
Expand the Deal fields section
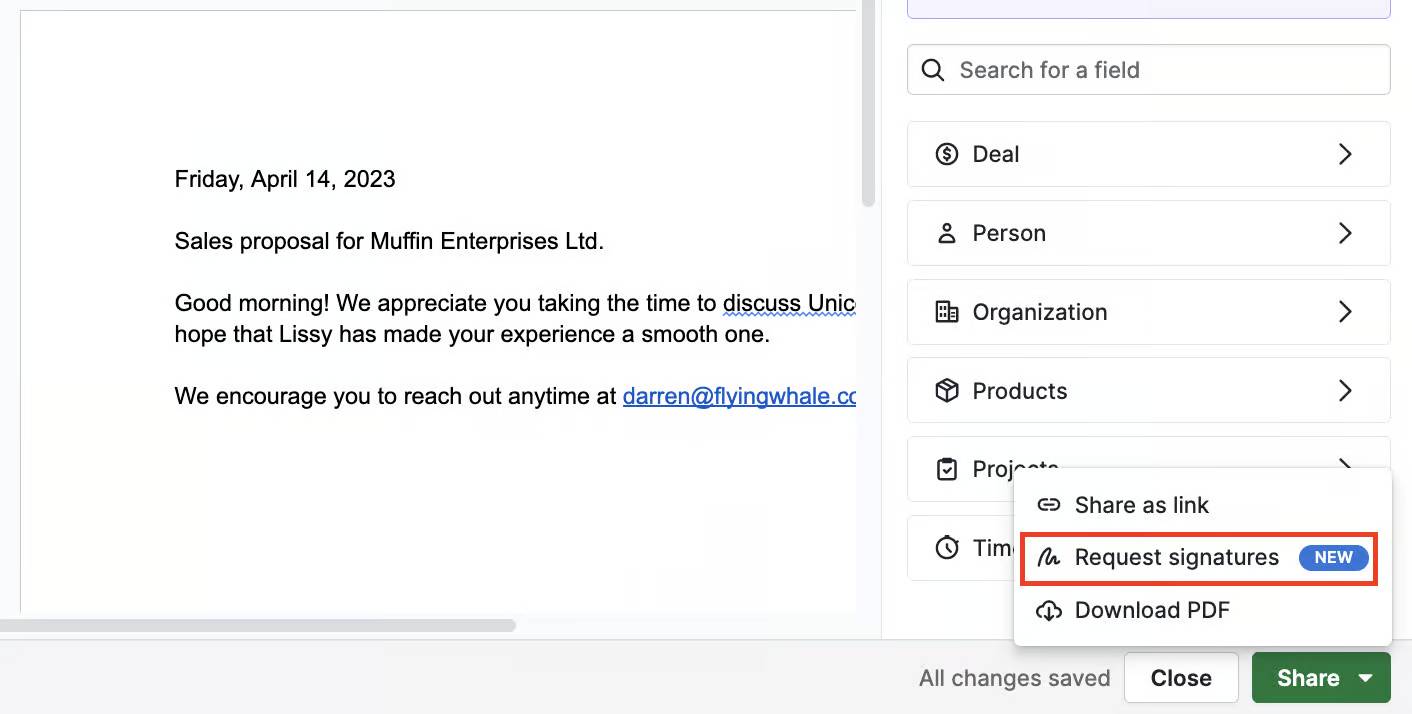tap(1345, 154)
